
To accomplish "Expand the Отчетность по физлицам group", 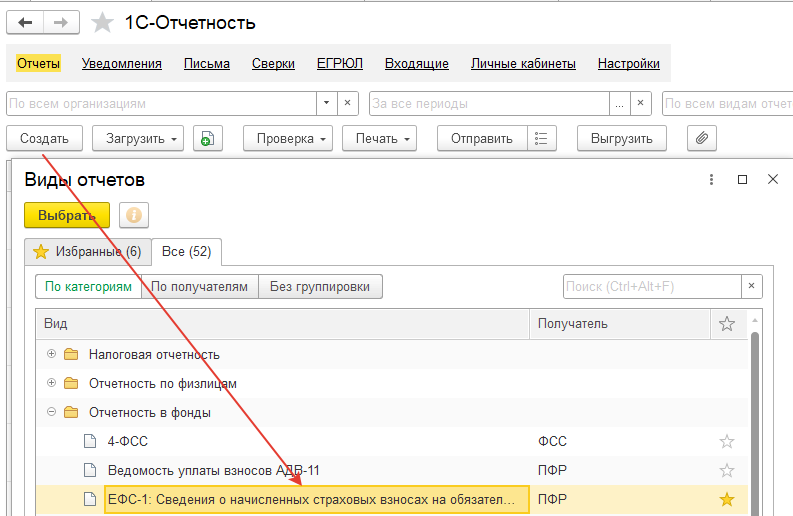I will [x=51, y=383].
